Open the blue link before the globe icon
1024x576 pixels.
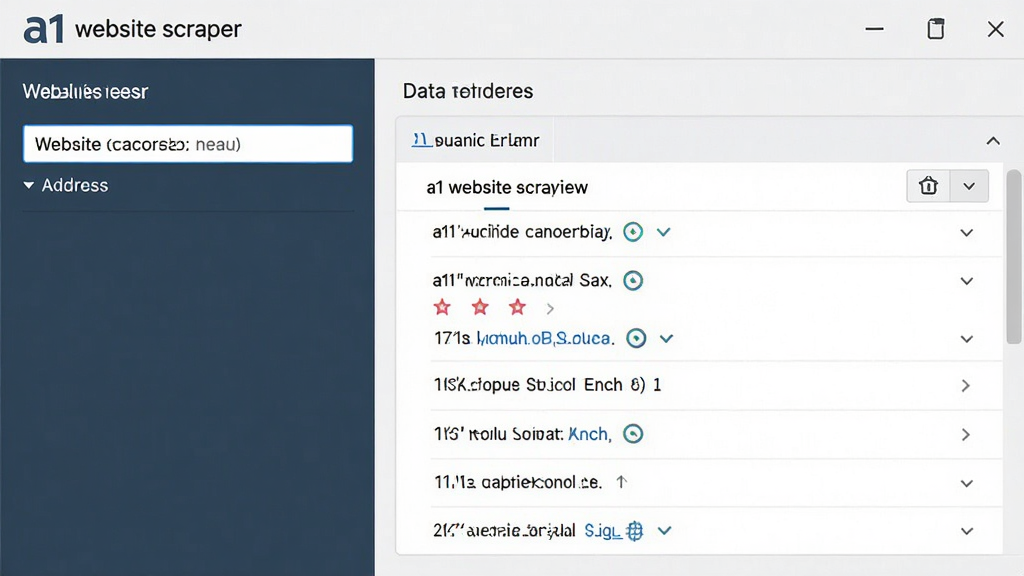click(602, 531)
